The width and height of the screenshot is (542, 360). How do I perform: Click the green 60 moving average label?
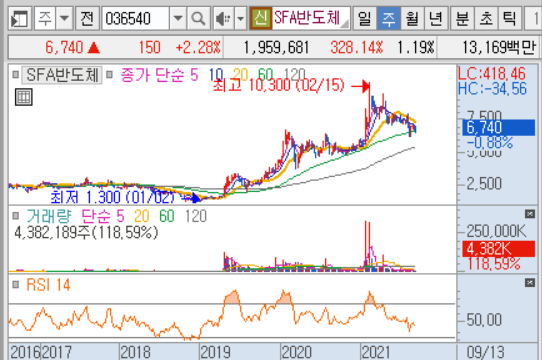pyautogui.click(x=265, y=75)
